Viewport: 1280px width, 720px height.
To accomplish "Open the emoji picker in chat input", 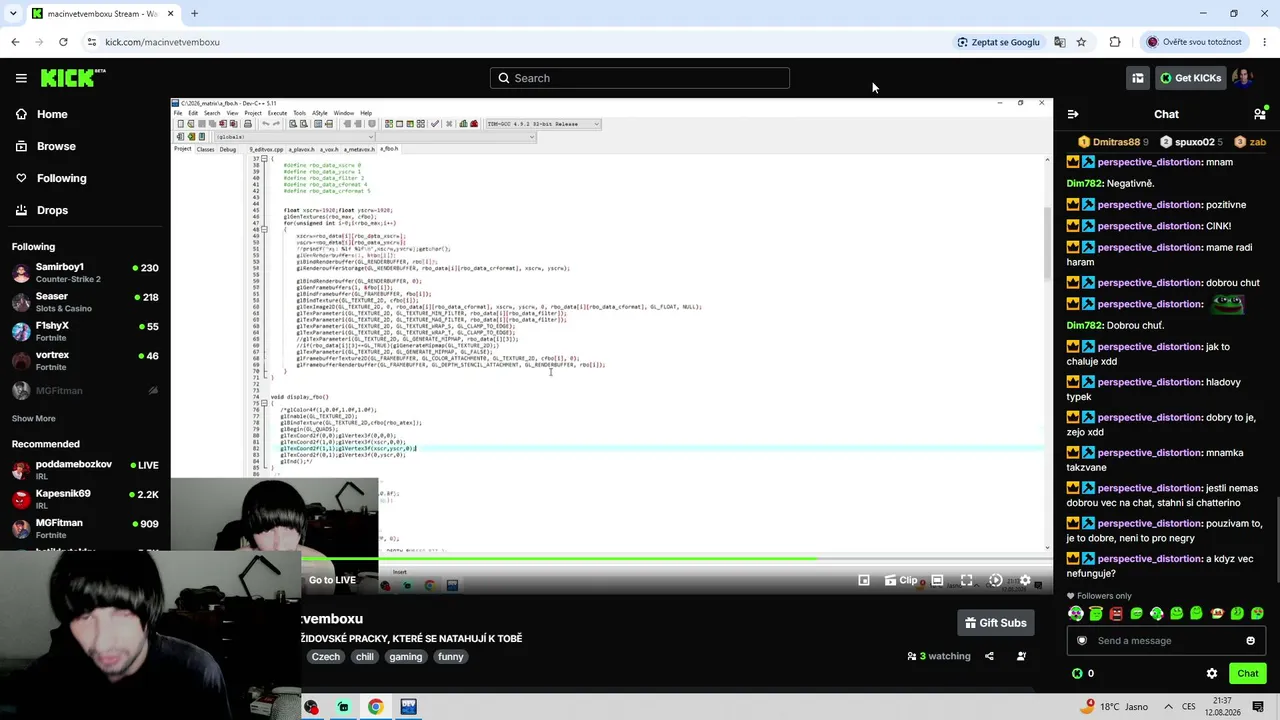I will coord(1250,641).
